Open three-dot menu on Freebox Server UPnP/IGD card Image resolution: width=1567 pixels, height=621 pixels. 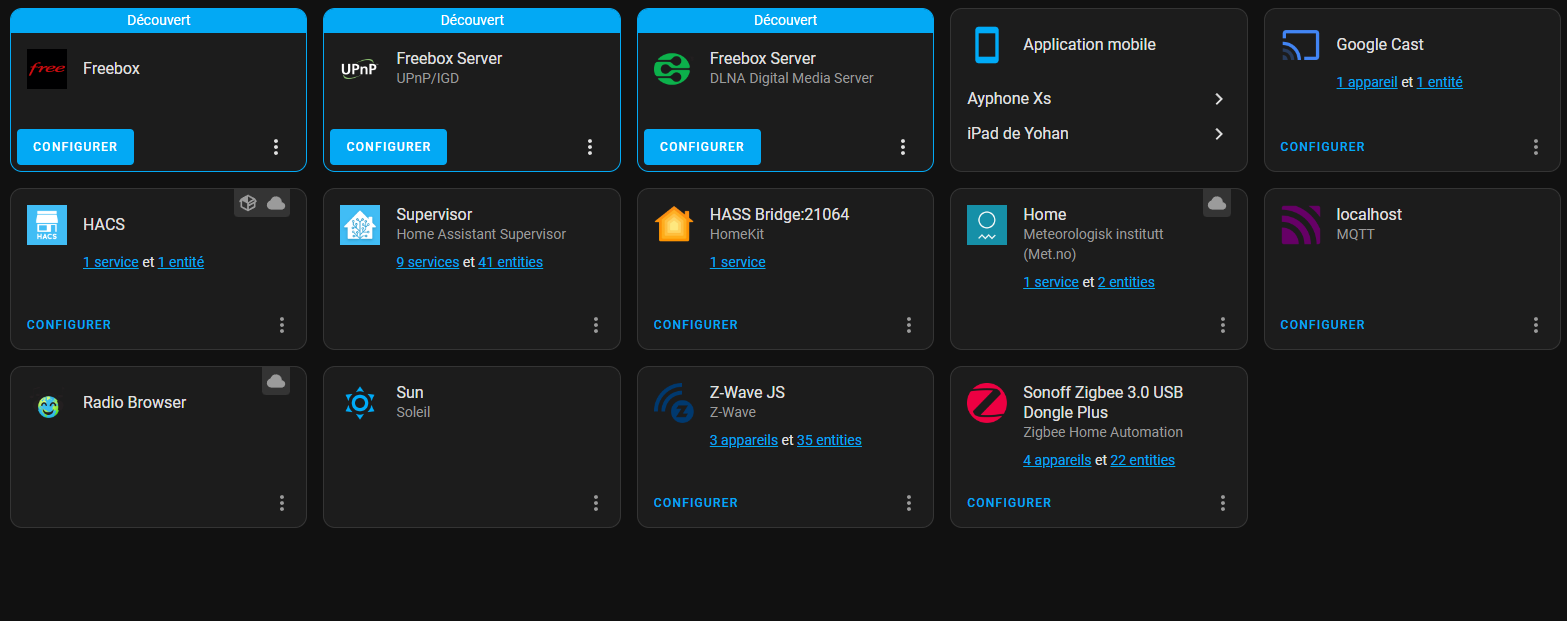click(590, 147)
